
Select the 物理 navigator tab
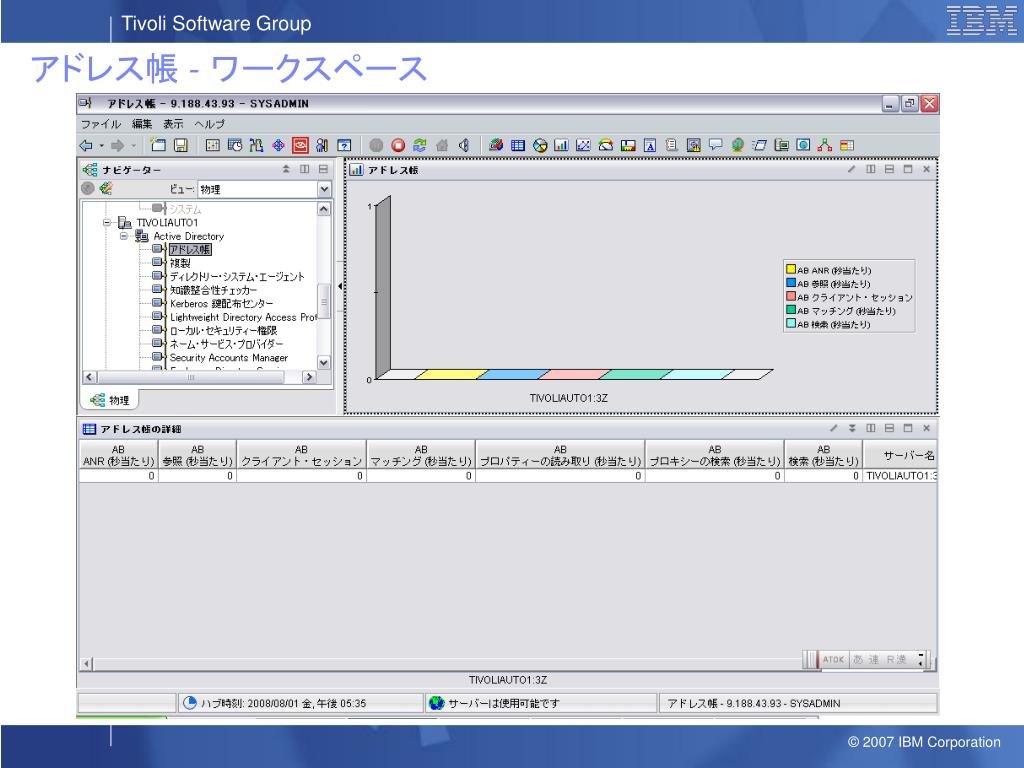tap(109, 400)
